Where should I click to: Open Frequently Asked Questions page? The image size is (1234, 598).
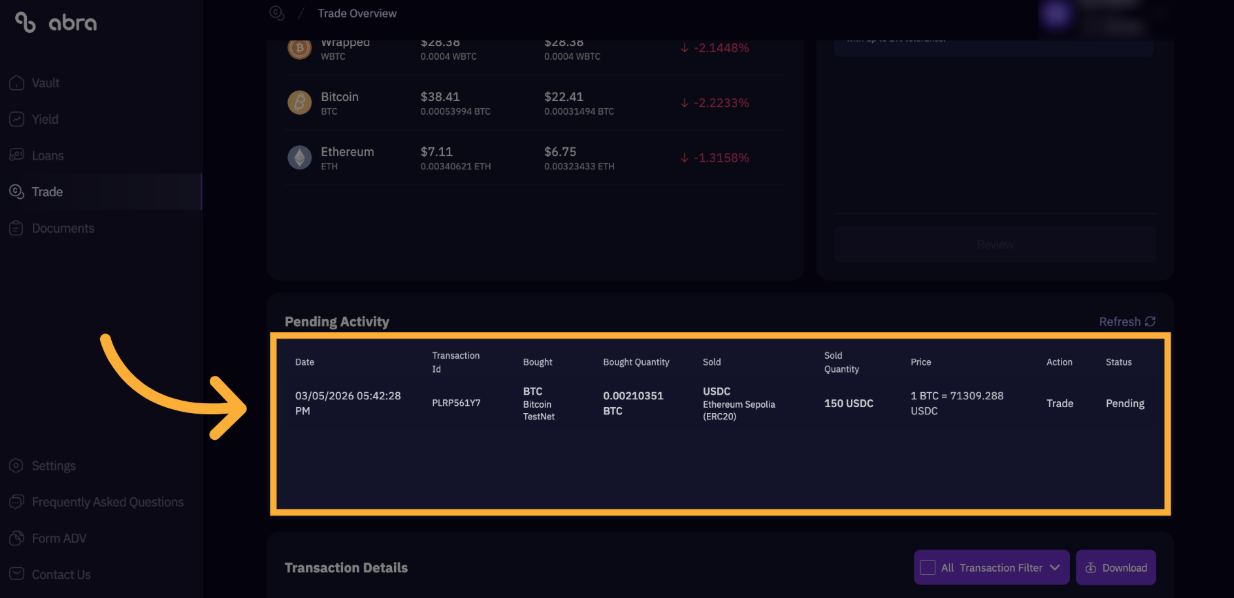pyautogui.click(x=107, y=502)
